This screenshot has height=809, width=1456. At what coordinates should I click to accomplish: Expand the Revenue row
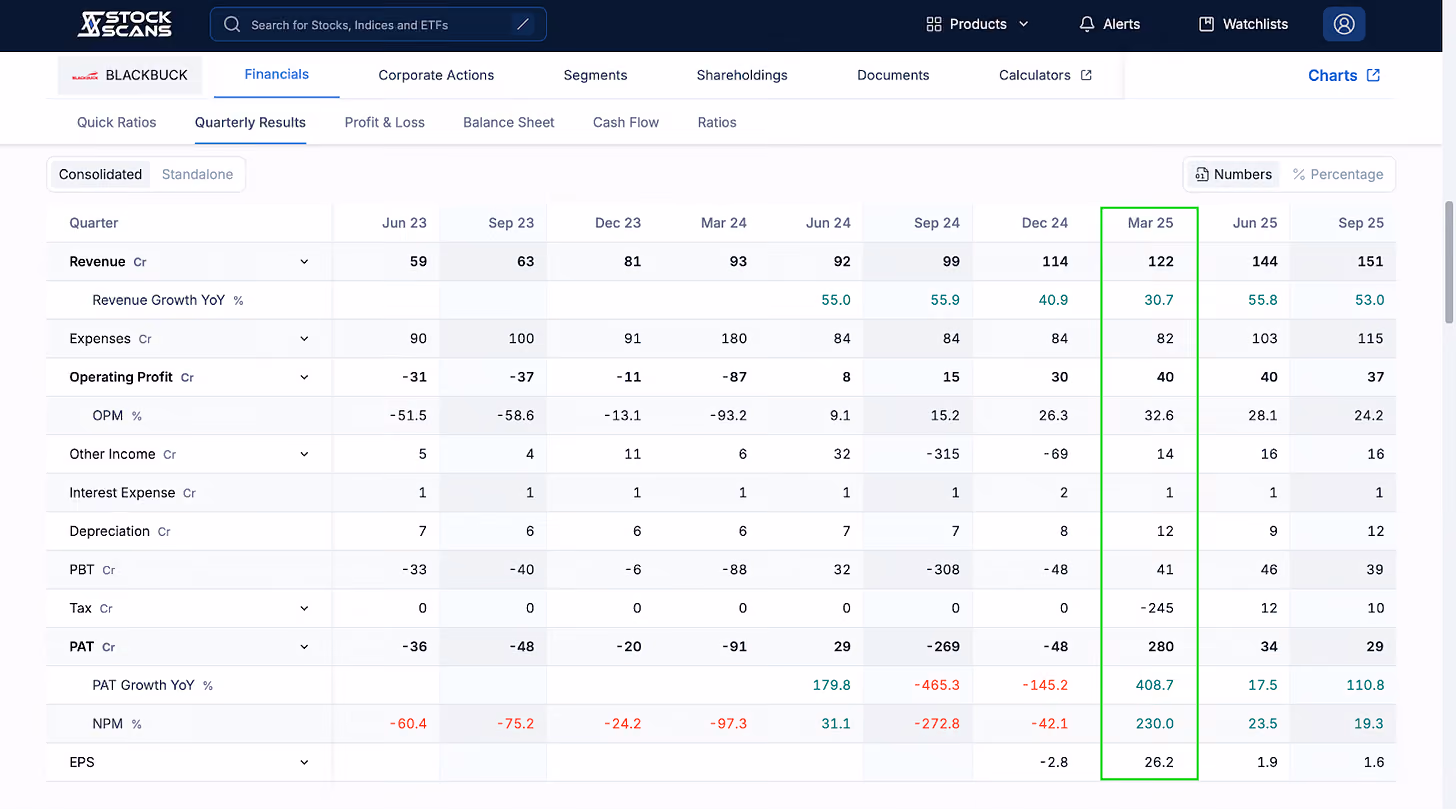(x=304, y=262)
